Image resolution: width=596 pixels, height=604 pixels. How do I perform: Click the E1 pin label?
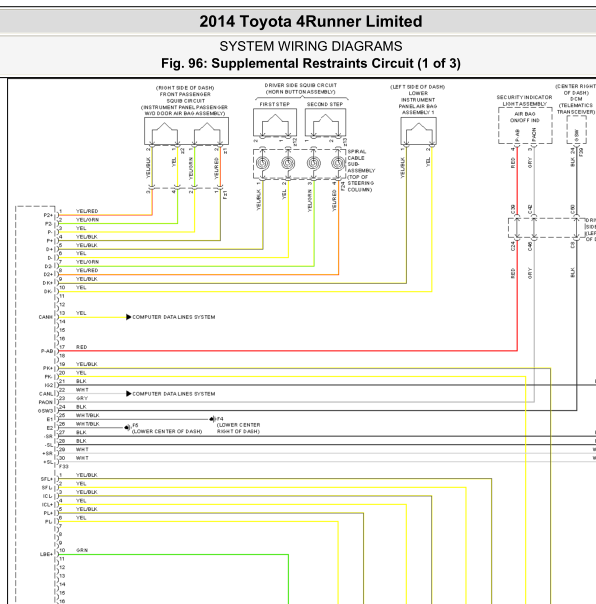tap(50, 419)
